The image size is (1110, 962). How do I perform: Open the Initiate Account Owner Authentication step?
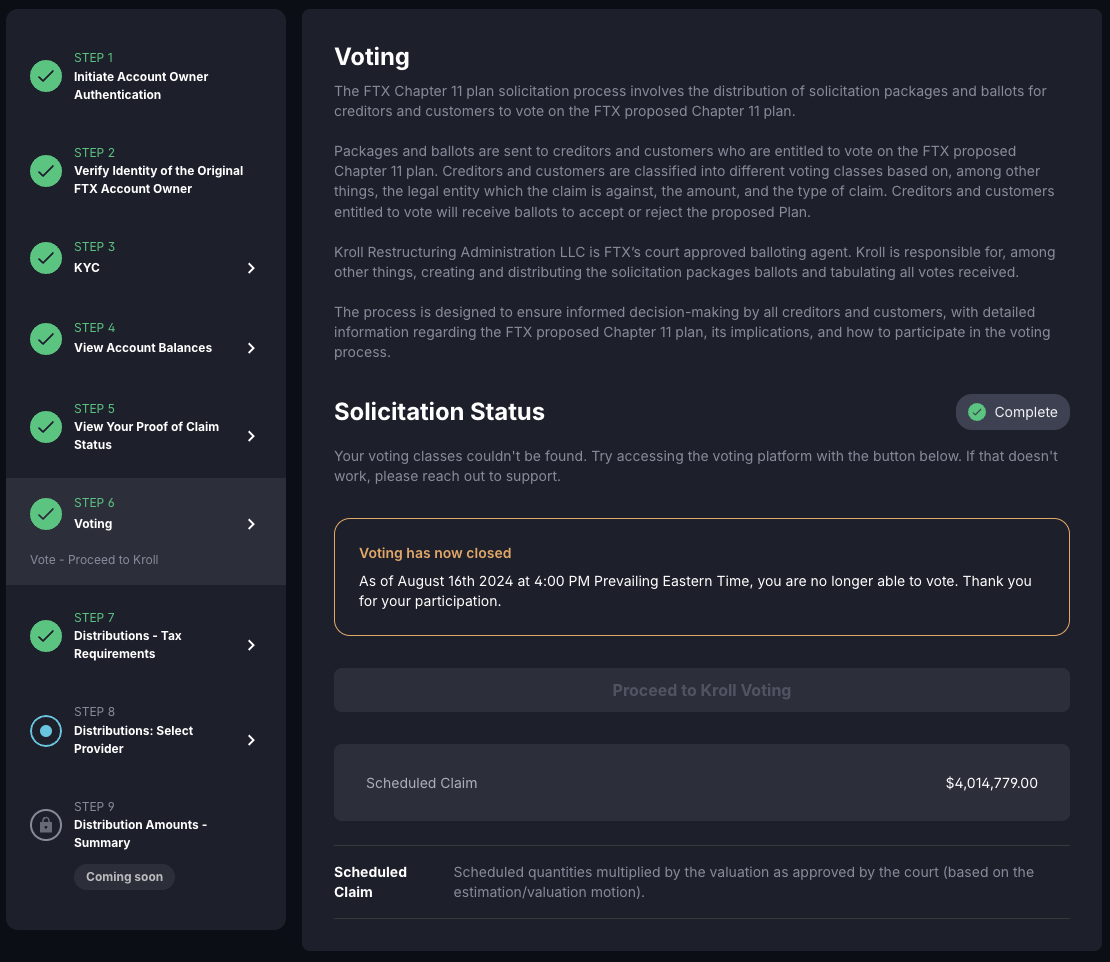141,86
